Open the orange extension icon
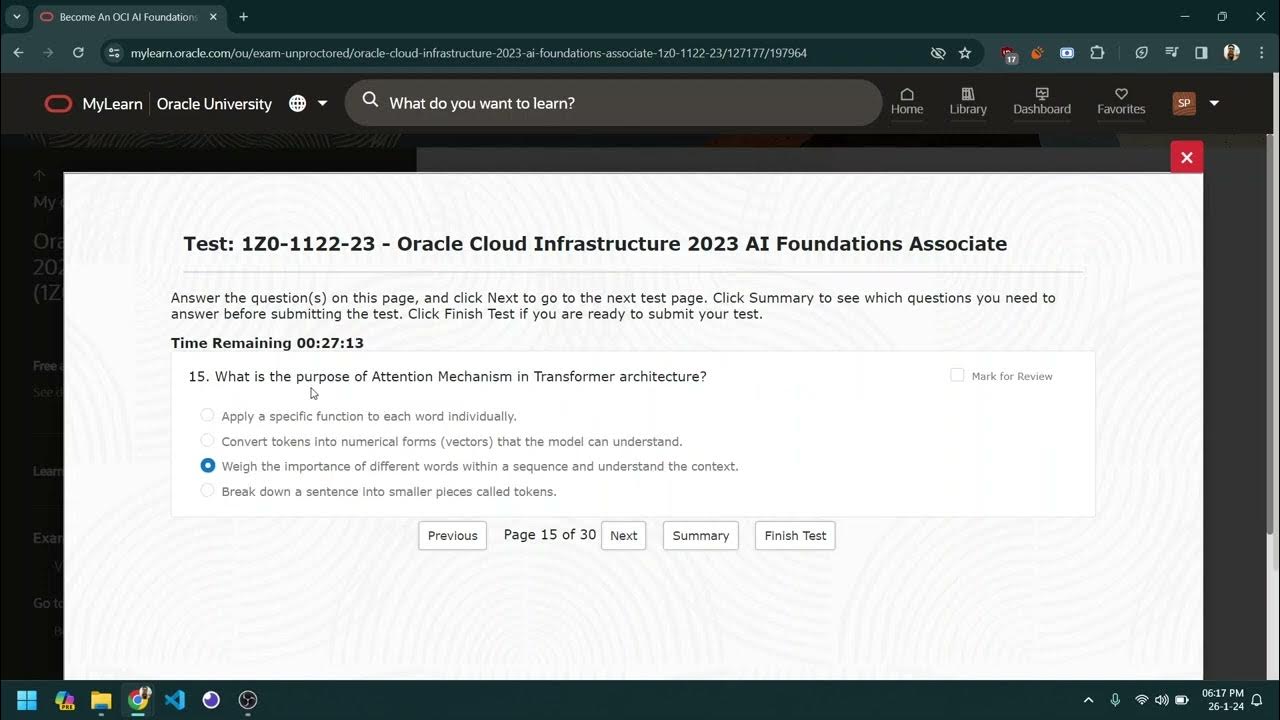 [1037, 53]
